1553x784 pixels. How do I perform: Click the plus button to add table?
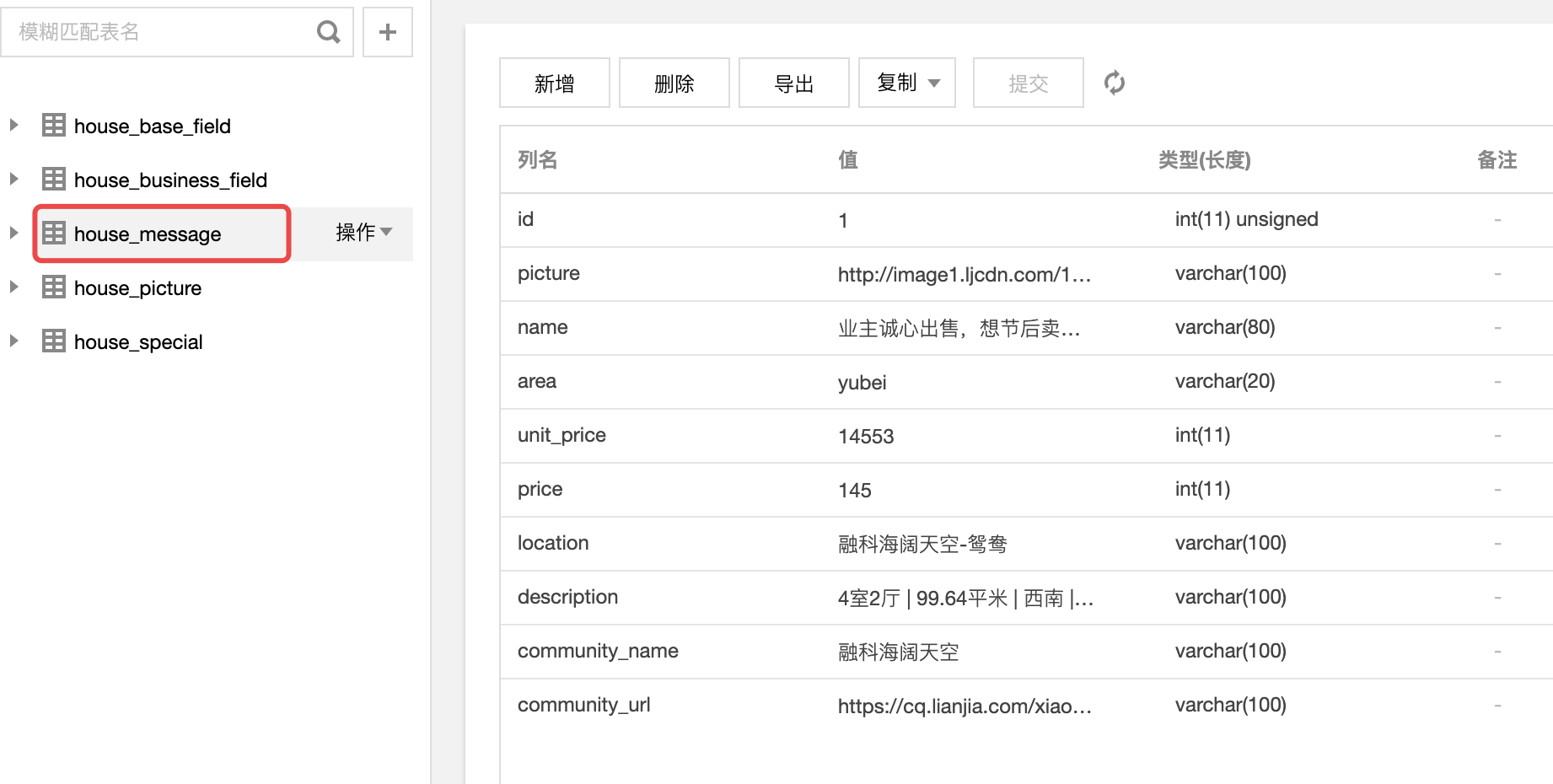(388, 32)
